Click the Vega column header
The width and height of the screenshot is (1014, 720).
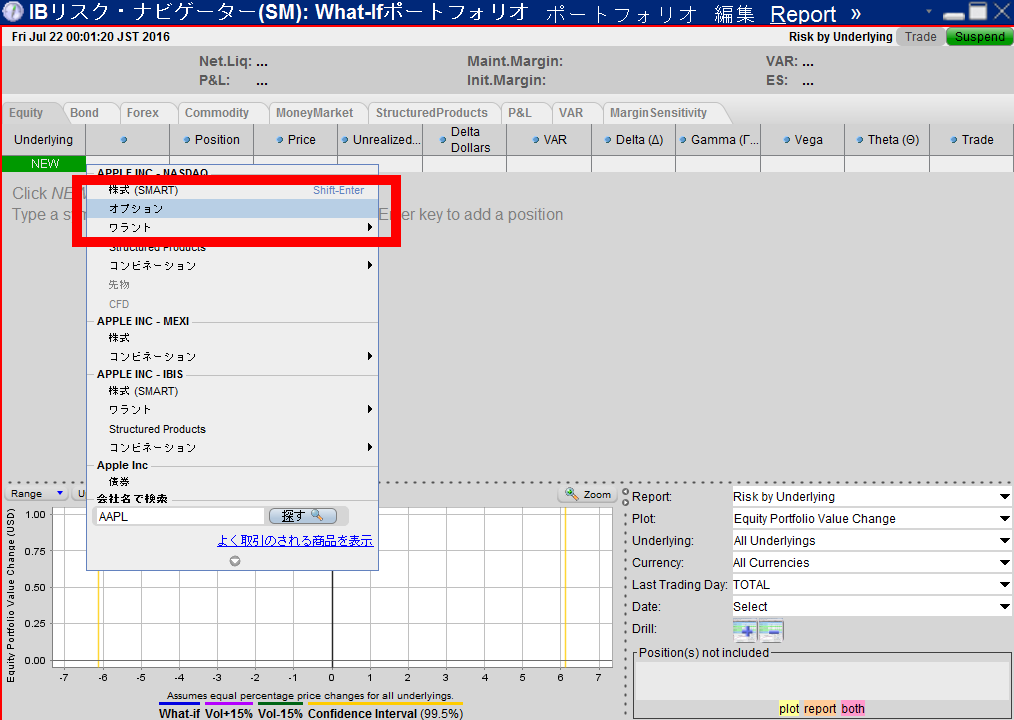tap(802, 140)
